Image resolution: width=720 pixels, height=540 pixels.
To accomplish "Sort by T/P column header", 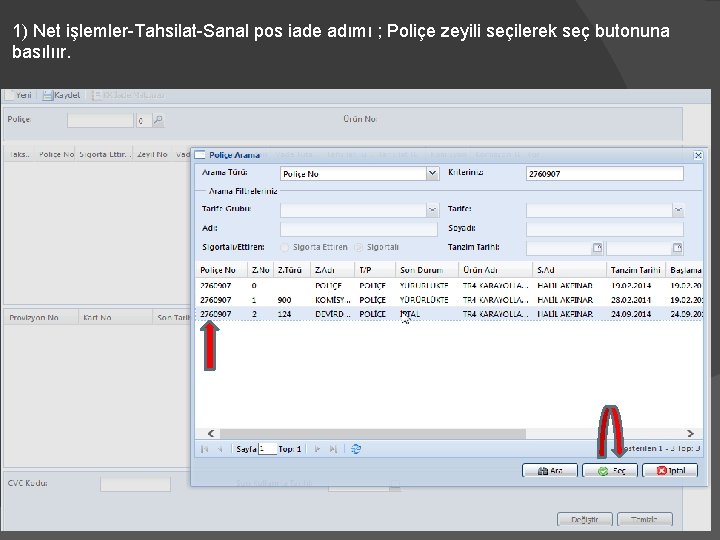I will 375,270.
